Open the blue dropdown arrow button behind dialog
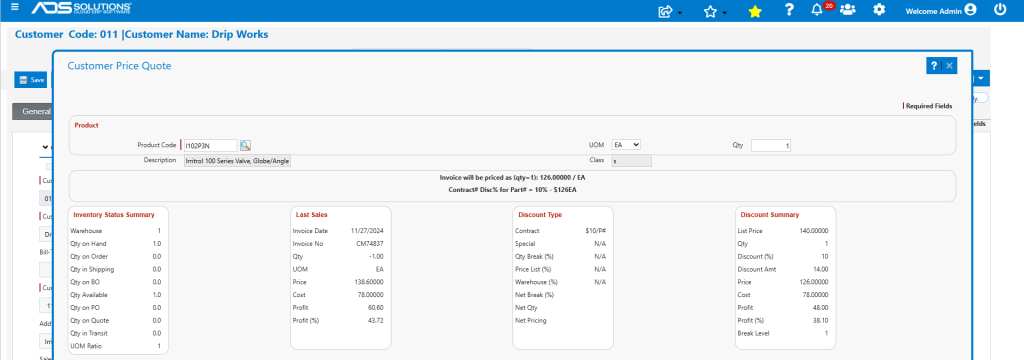The image size is (1024, 360). pyautogui.click(x=982, y=78)
